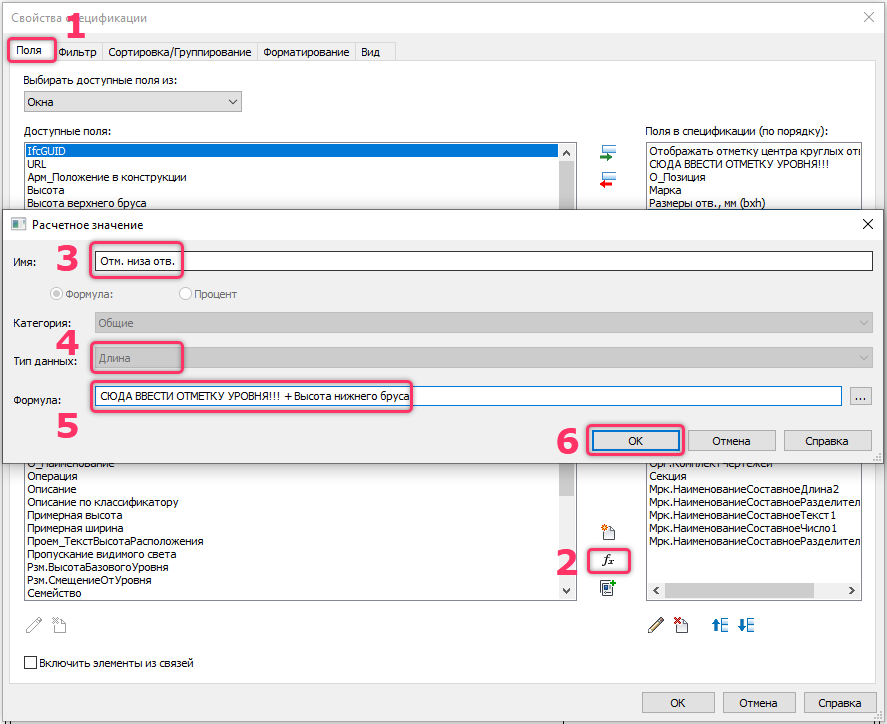Click scroll-up arrow of available fields list

(567, 153)
